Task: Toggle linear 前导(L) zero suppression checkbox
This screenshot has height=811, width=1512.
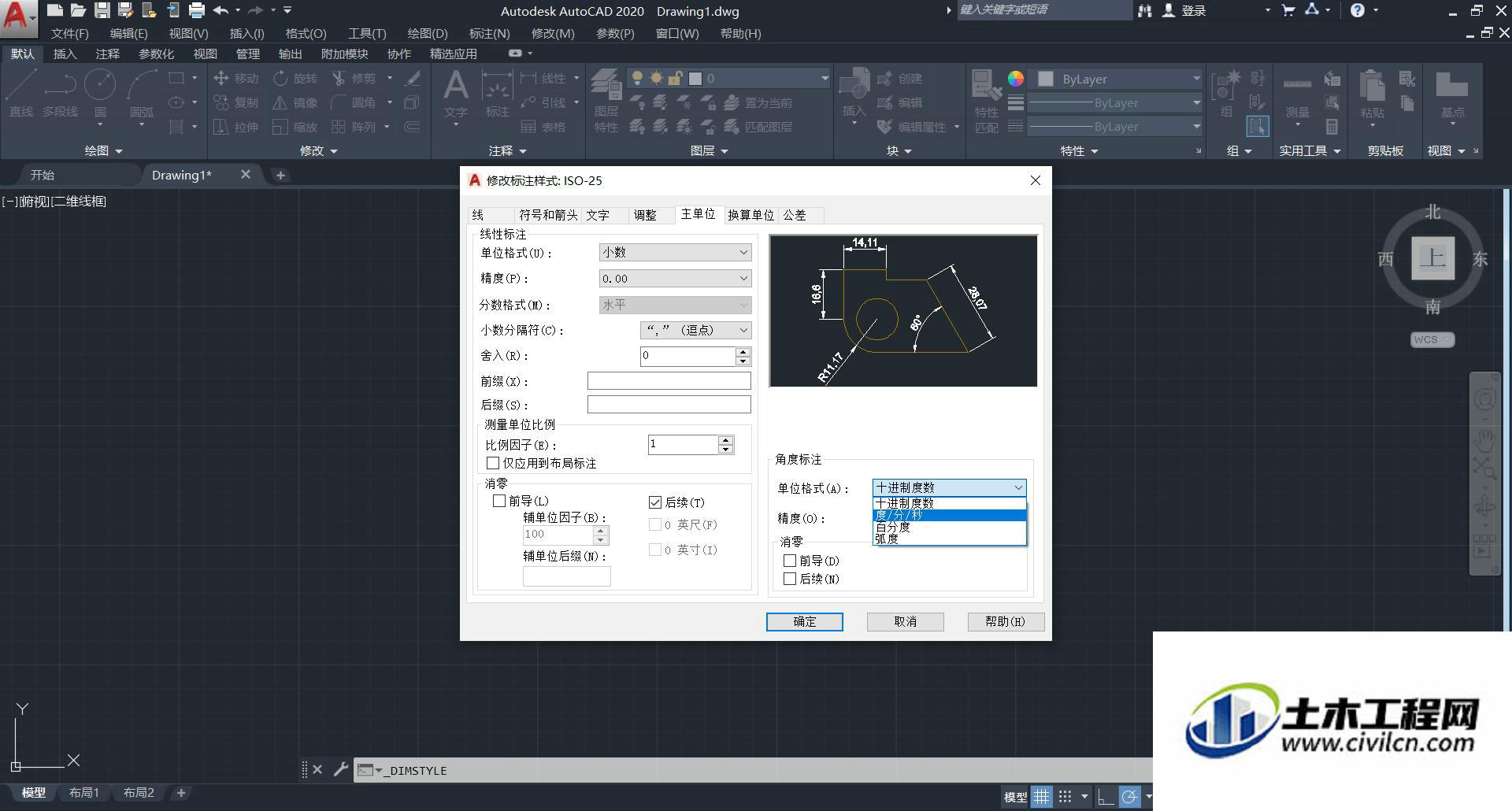Action: [x=498, y=501]
